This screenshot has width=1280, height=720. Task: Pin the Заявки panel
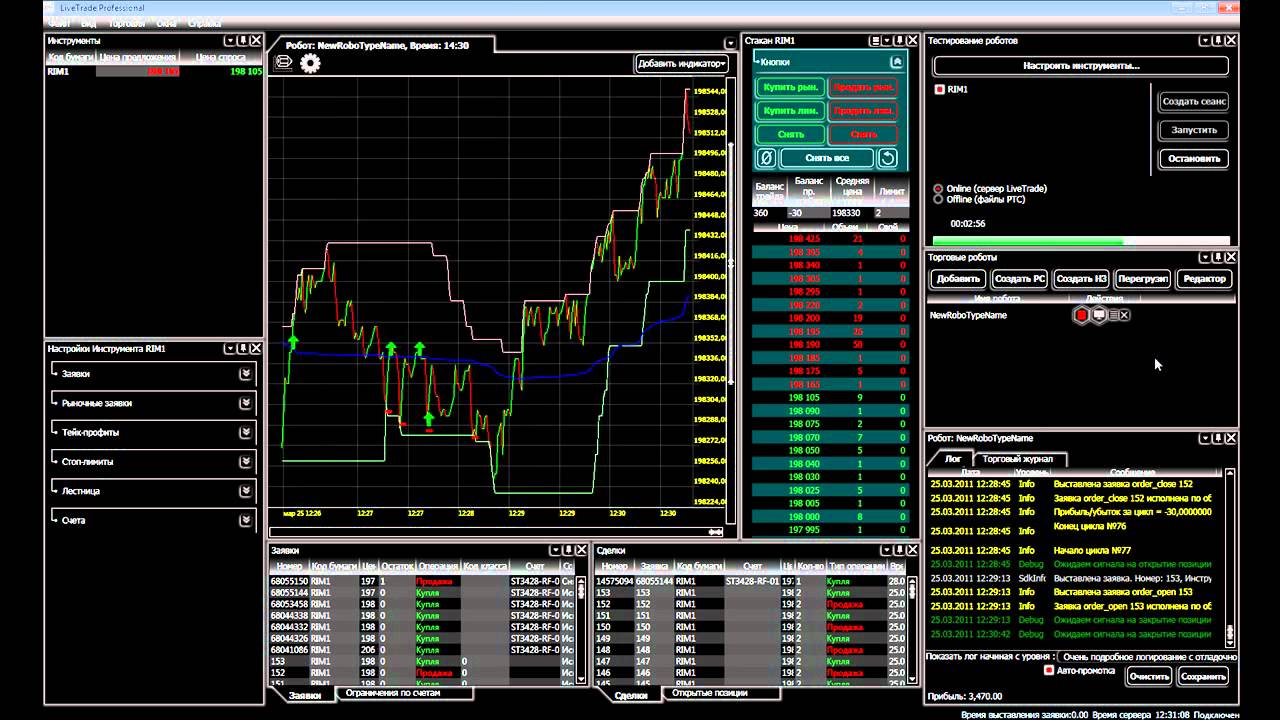(x=567, y=550)
